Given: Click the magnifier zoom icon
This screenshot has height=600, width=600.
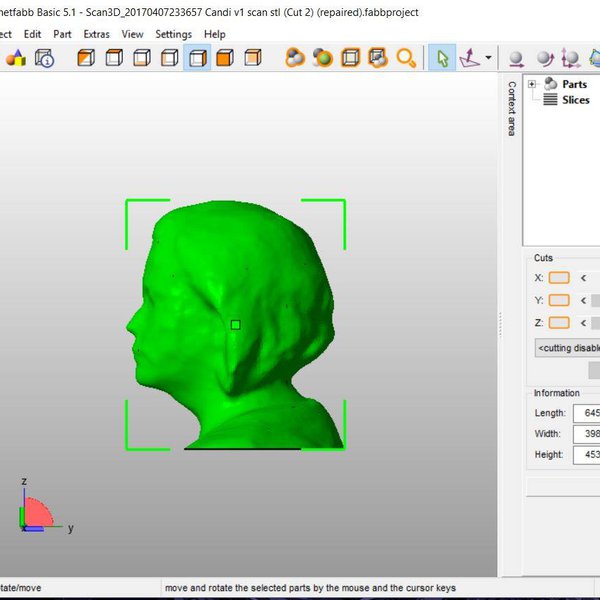Looking at the screenshot, I should [x=406, y=58].
